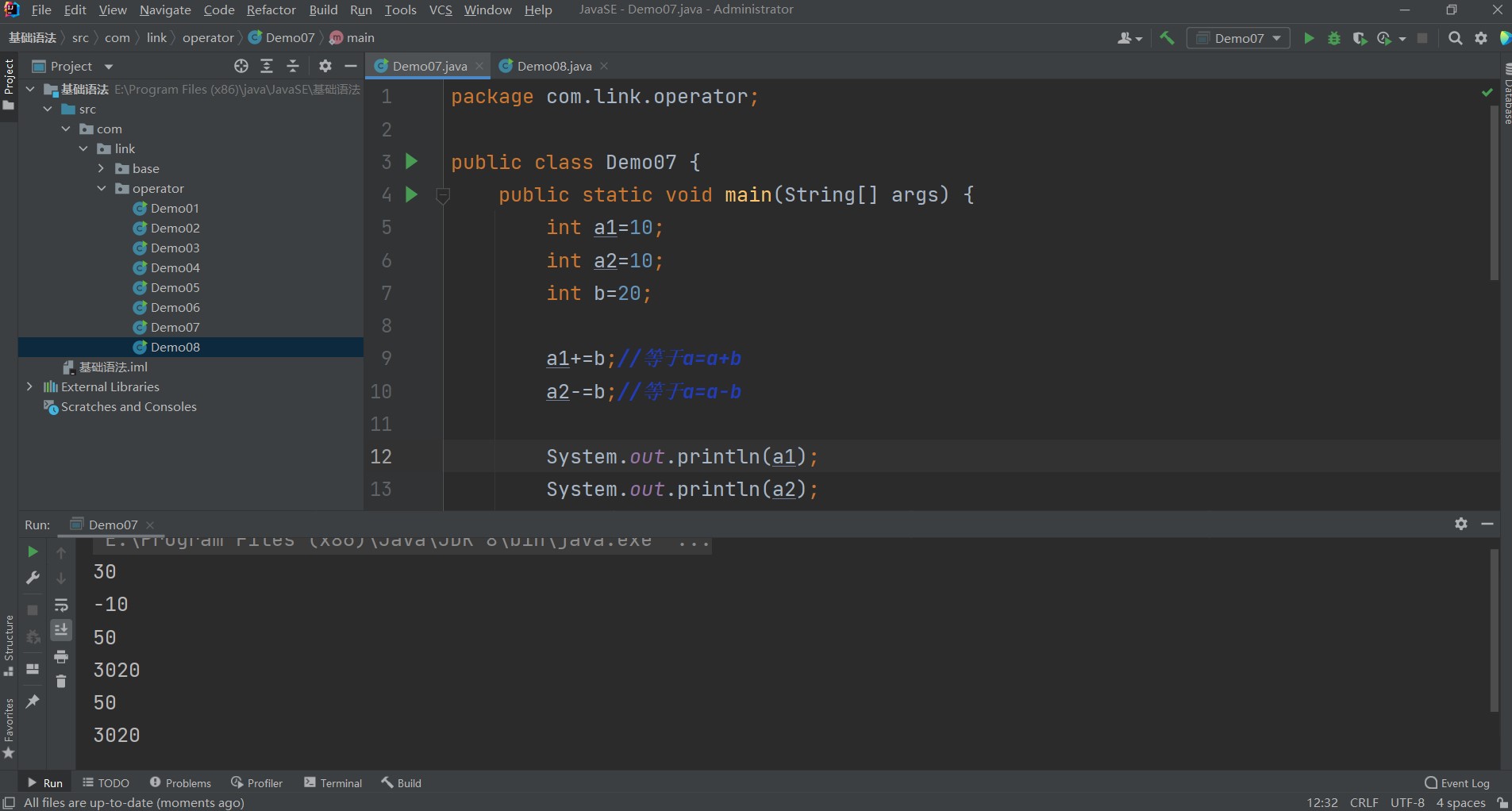Open Run panel gear options

tap(1461, 524)
